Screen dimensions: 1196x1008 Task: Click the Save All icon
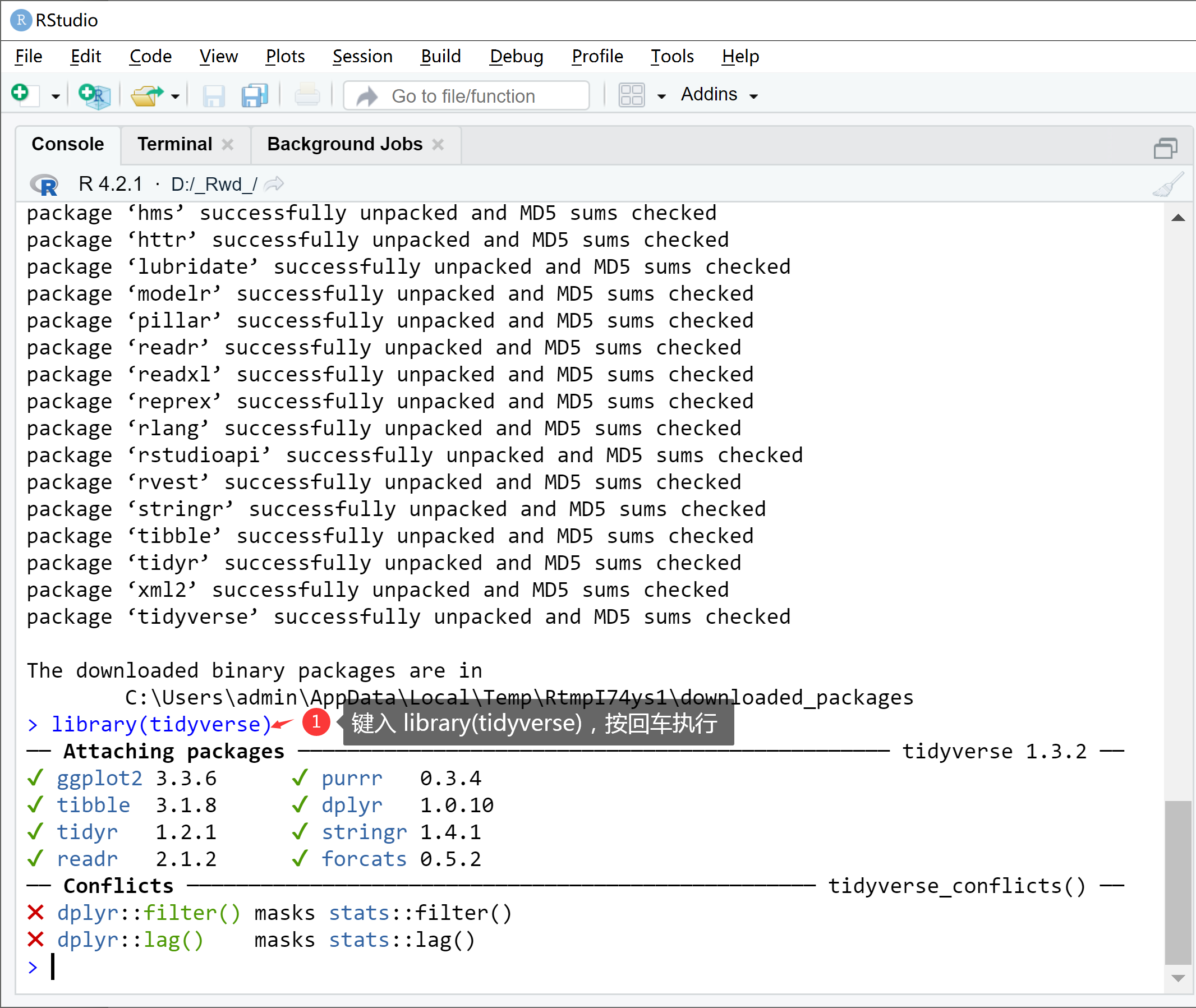[255, 95]
